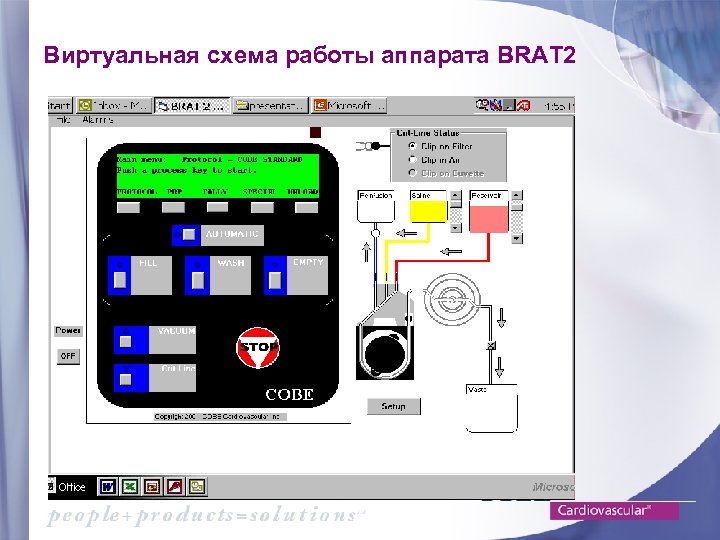The width and height of the screenshot is (720, 540).
Task: Toggle the VACUUM switch
Action: point(125,342)
